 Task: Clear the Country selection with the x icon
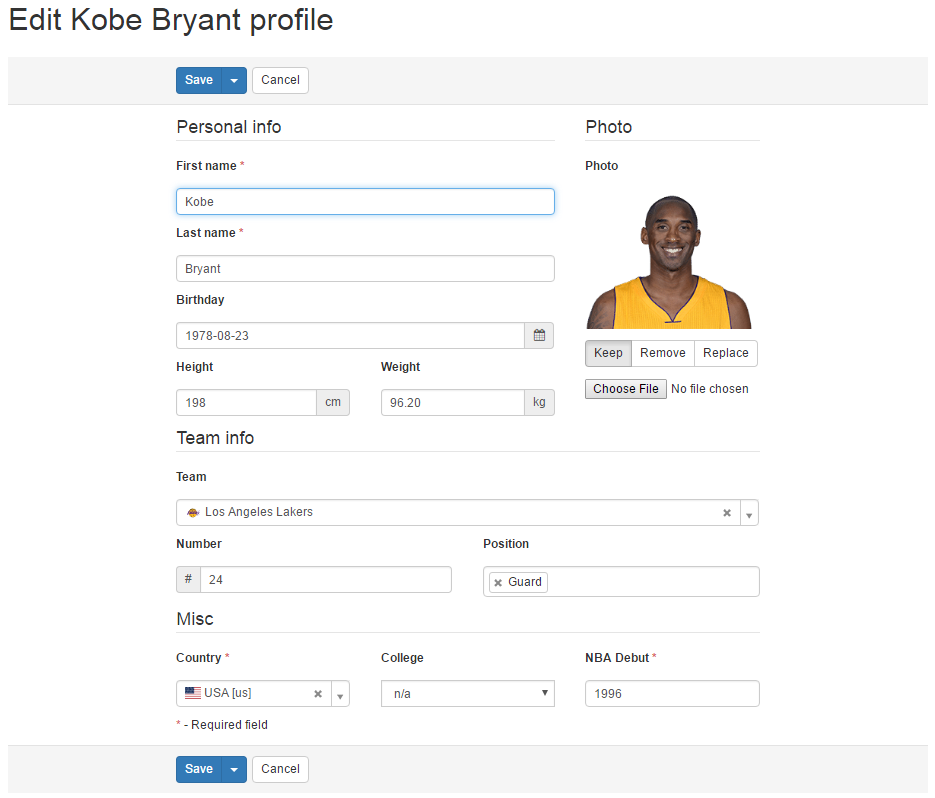pyautogui.click(x=318, y=693)
